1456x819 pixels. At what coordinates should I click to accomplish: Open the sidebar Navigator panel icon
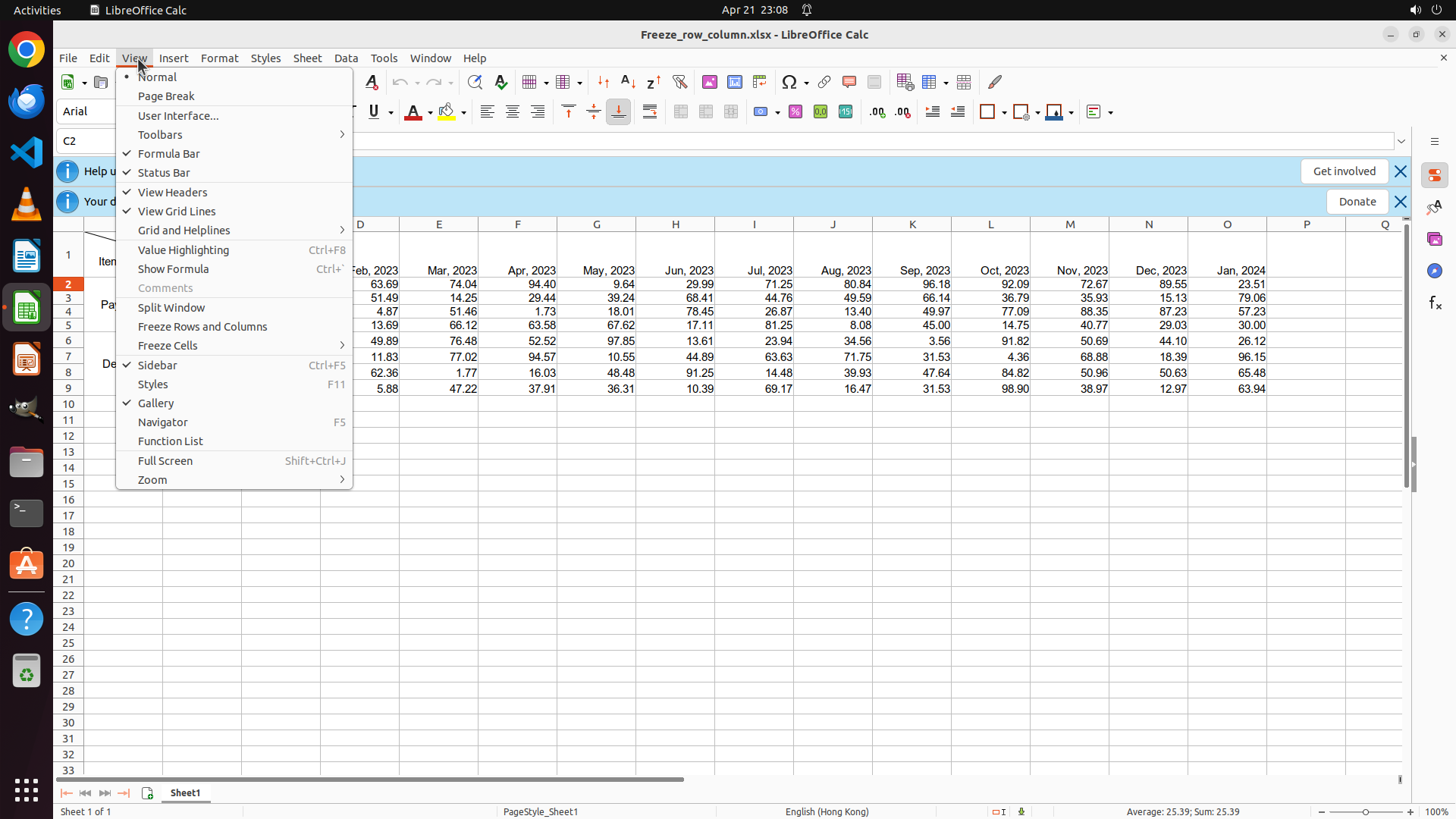coord(1435,271)
